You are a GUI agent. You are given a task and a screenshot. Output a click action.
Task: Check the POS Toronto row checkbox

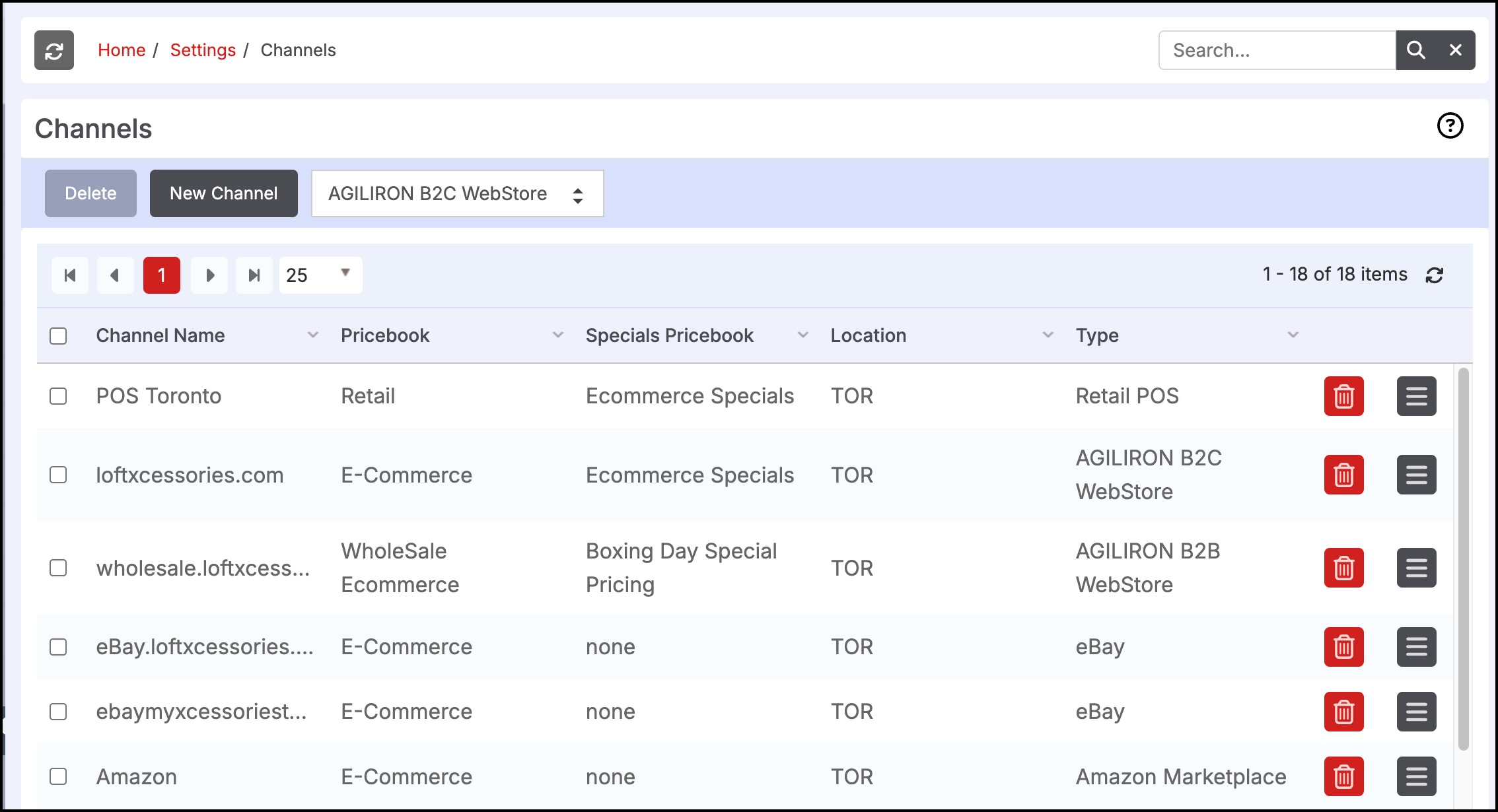click(x=58, y=396)
